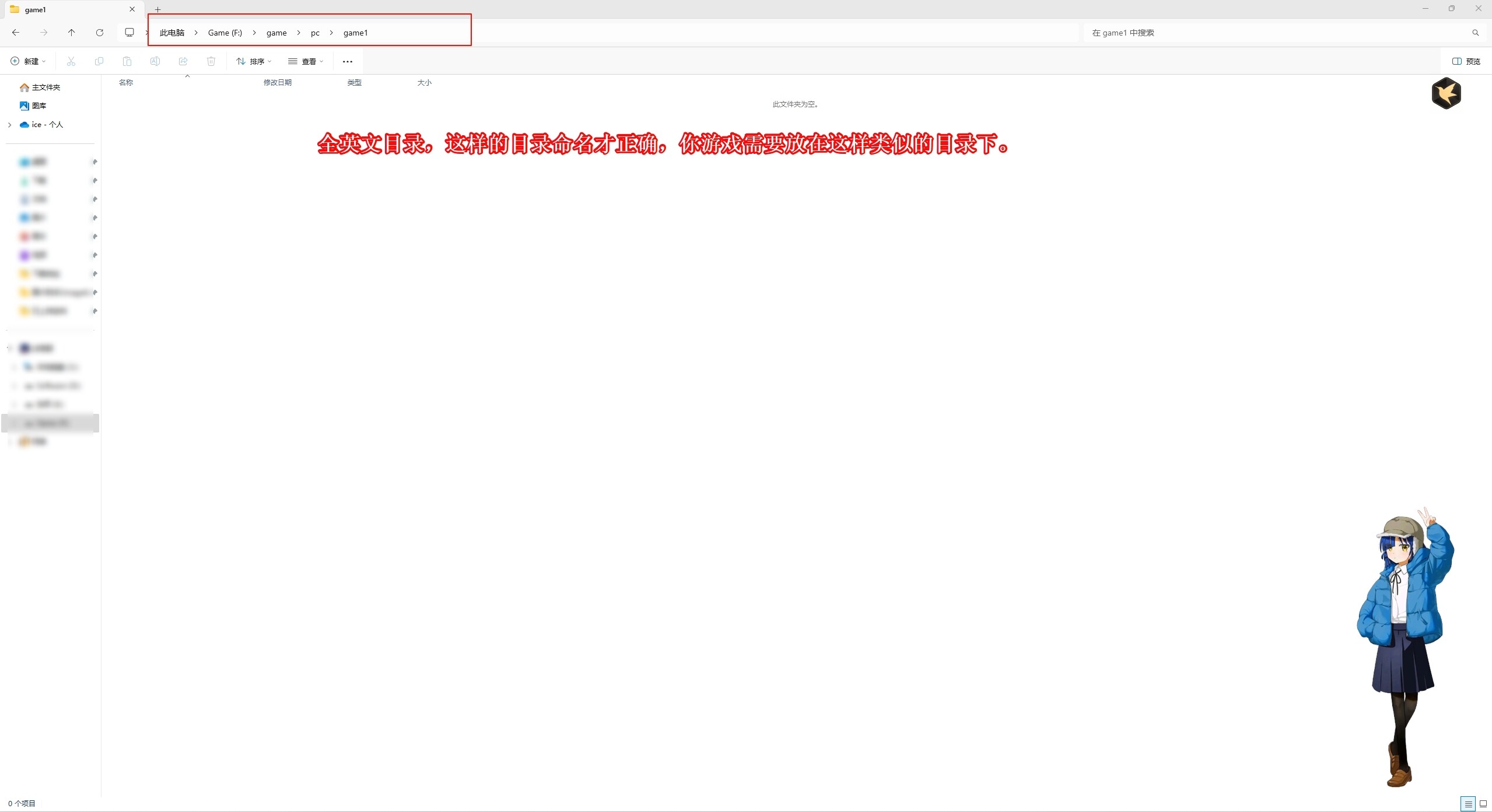The image size is (1492, 812).
Task: Click the Cut scissors icon
Action: point(71,61)
